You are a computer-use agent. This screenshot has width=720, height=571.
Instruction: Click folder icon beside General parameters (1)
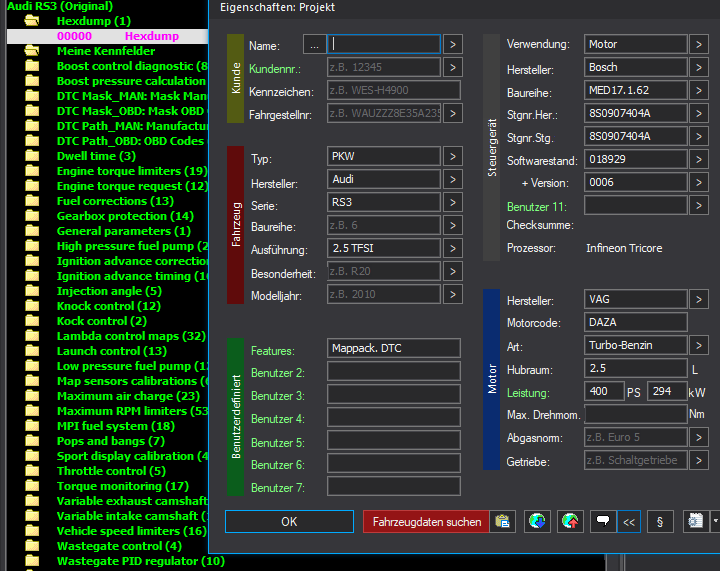[32, 231]
